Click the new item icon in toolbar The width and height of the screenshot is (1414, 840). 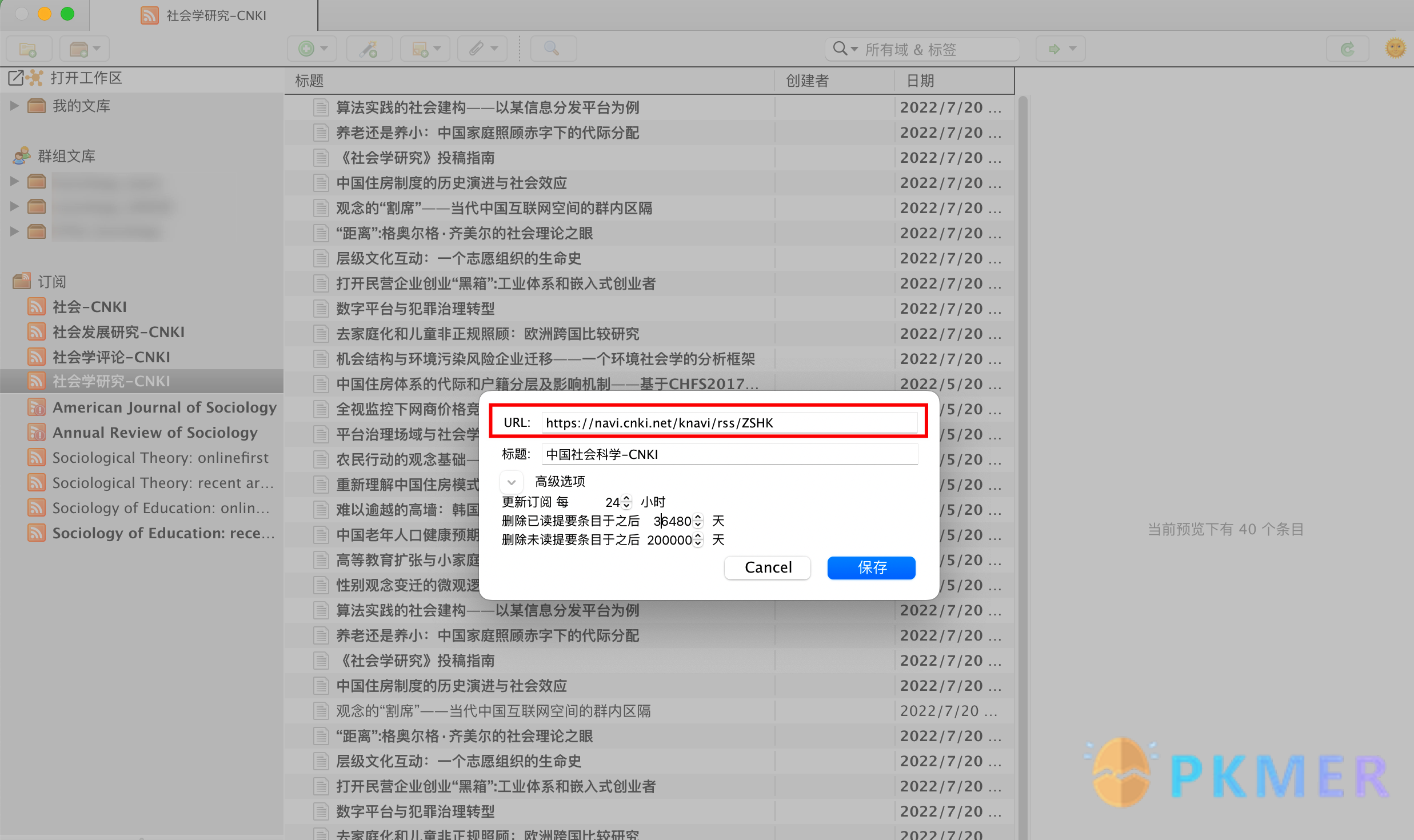point(307,49)
